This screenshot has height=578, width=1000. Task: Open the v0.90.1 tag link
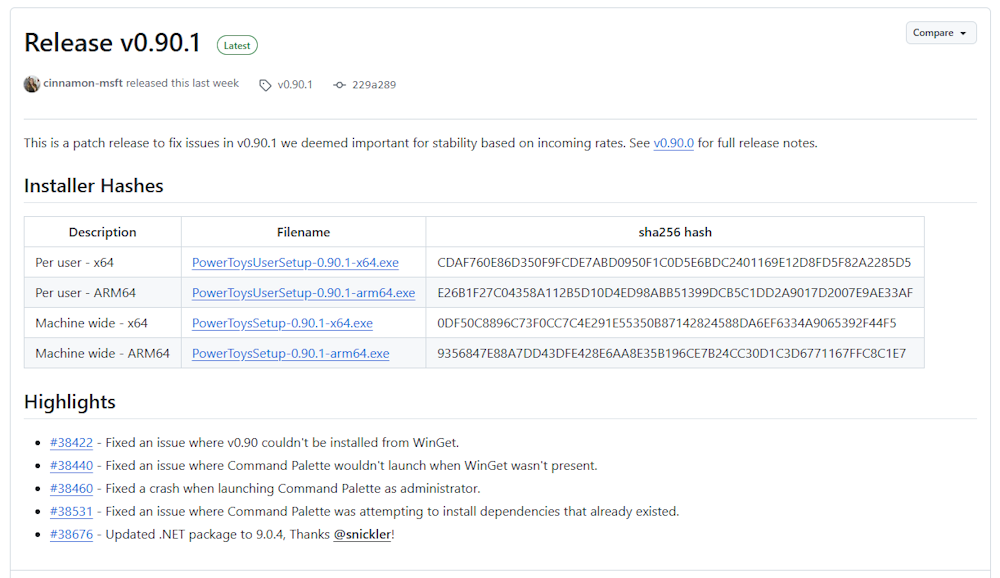[295, 84]
